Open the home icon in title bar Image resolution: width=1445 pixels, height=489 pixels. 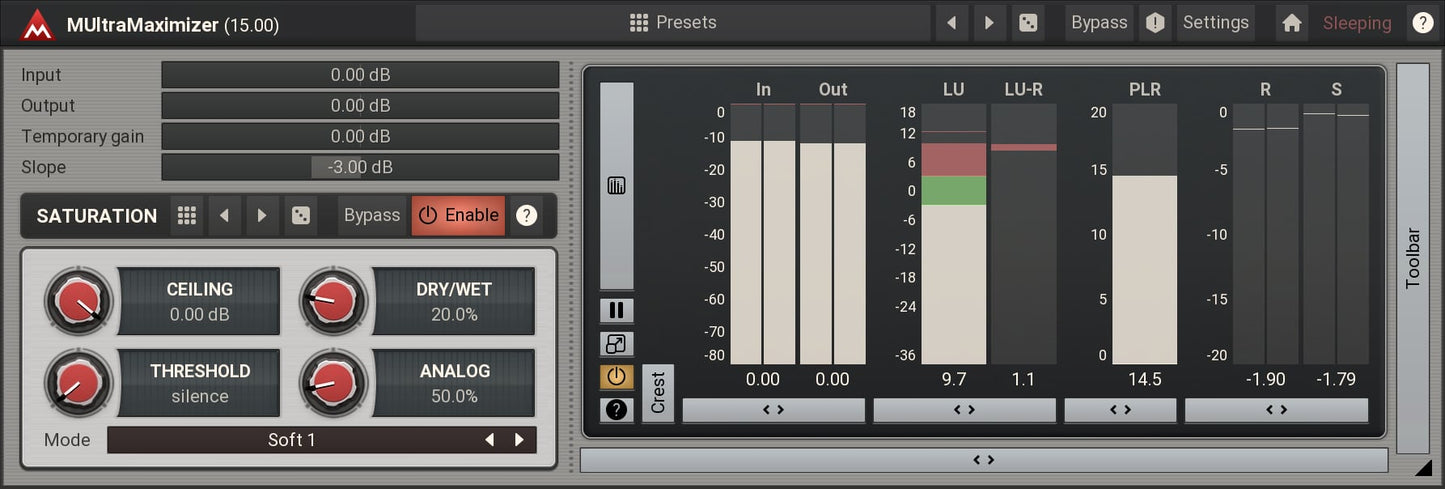[x=1291, y=23]
